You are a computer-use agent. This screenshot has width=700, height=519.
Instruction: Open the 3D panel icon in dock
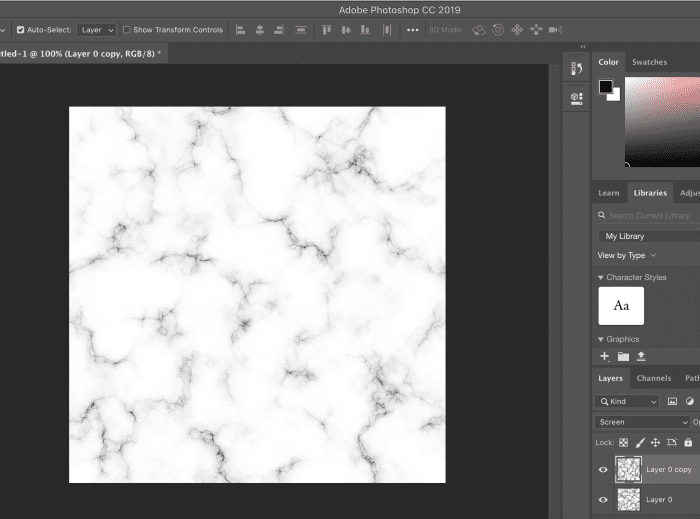tap(576, 99)
